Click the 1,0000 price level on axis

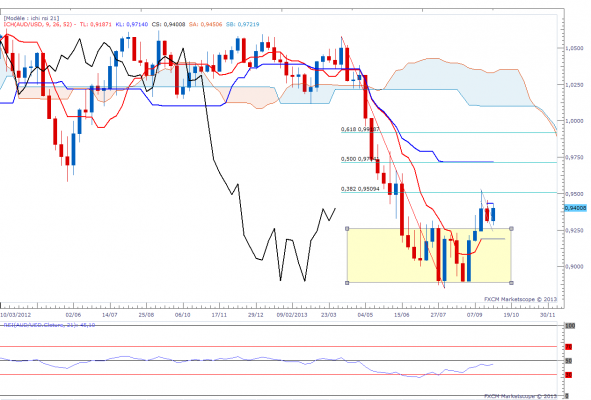coord(574,121)
